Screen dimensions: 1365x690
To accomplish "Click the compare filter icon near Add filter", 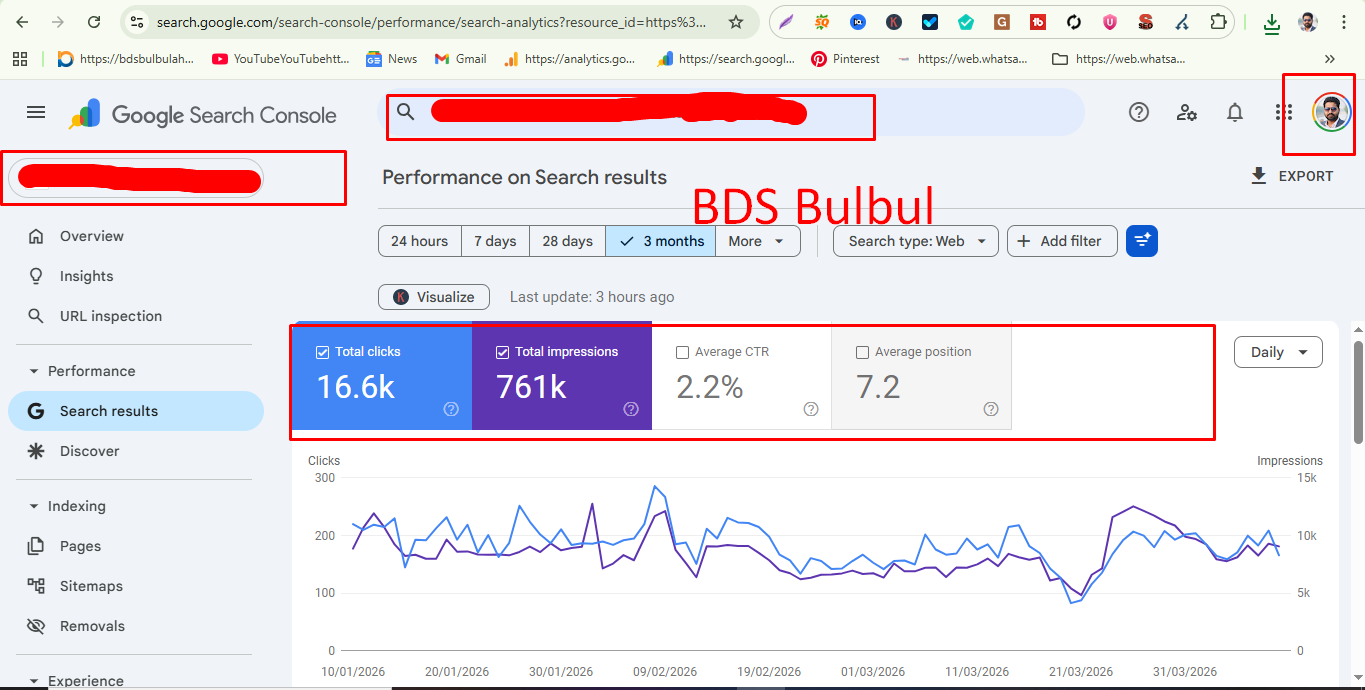I will tap(1141, 241).
